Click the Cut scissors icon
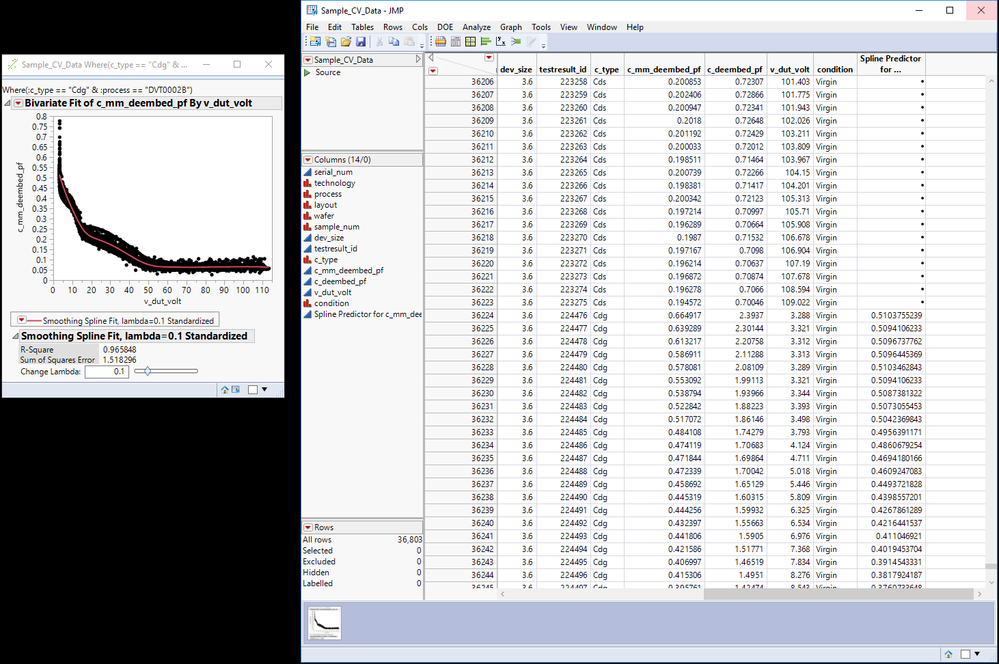Image resolution: width=999 pixels, height=664 pixels. 380,42
